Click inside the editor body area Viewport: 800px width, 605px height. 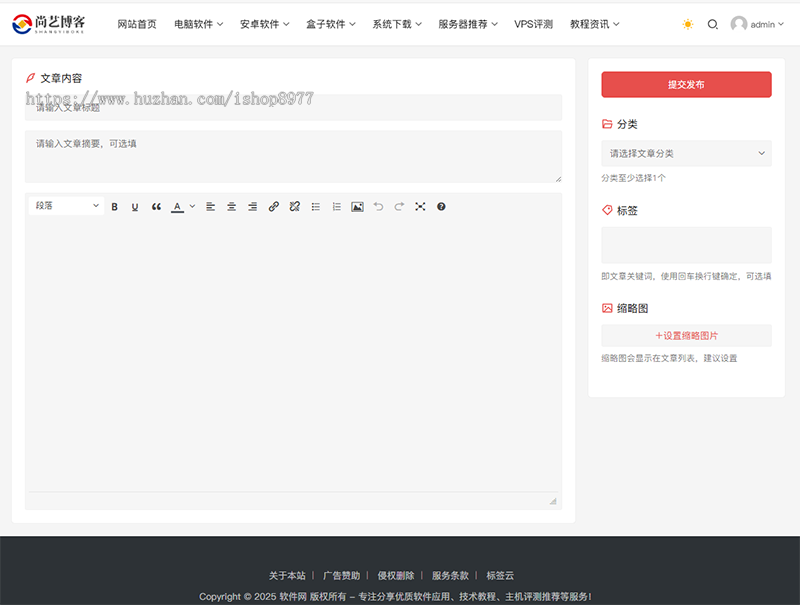tap(293, 355)
